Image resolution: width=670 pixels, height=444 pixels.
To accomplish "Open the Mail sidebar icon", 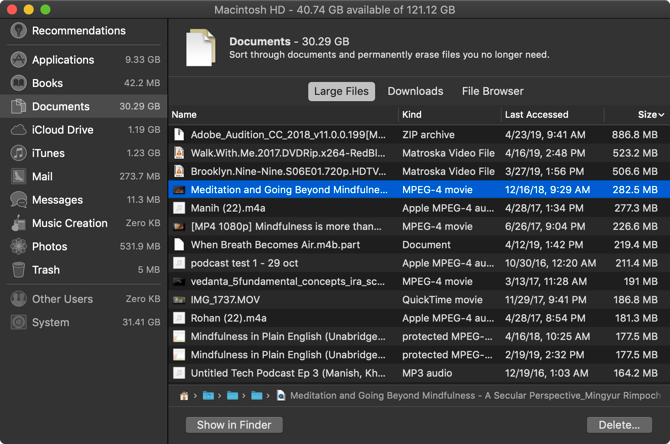I will click(x=18, y=176).
